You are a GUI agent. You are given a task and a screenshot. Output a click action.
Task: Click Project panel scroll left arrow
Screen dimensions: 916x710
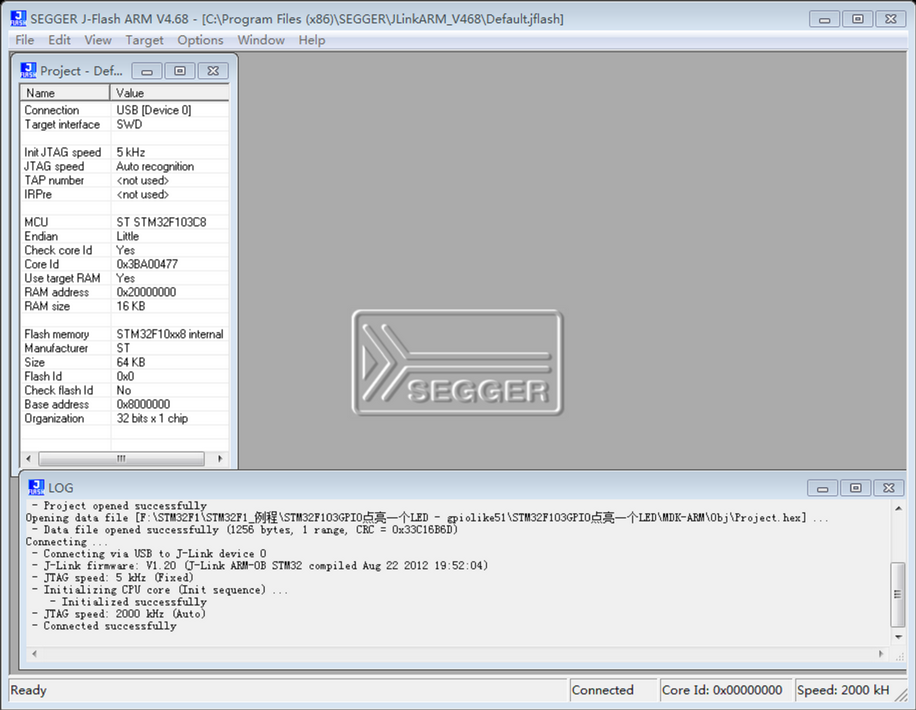[x=29, y=459]
